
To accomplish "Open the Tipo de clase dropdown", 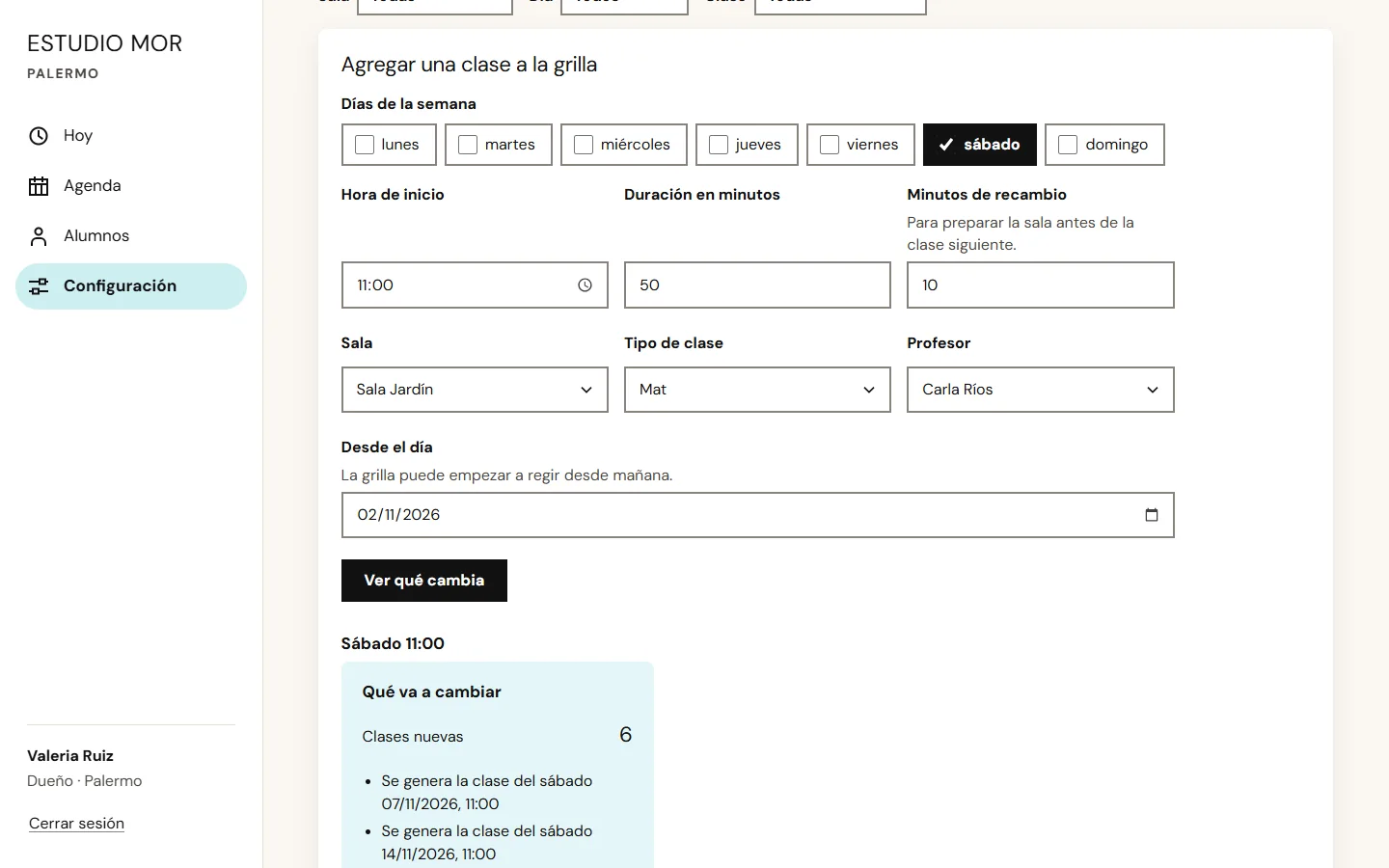I will coord(757,390).
